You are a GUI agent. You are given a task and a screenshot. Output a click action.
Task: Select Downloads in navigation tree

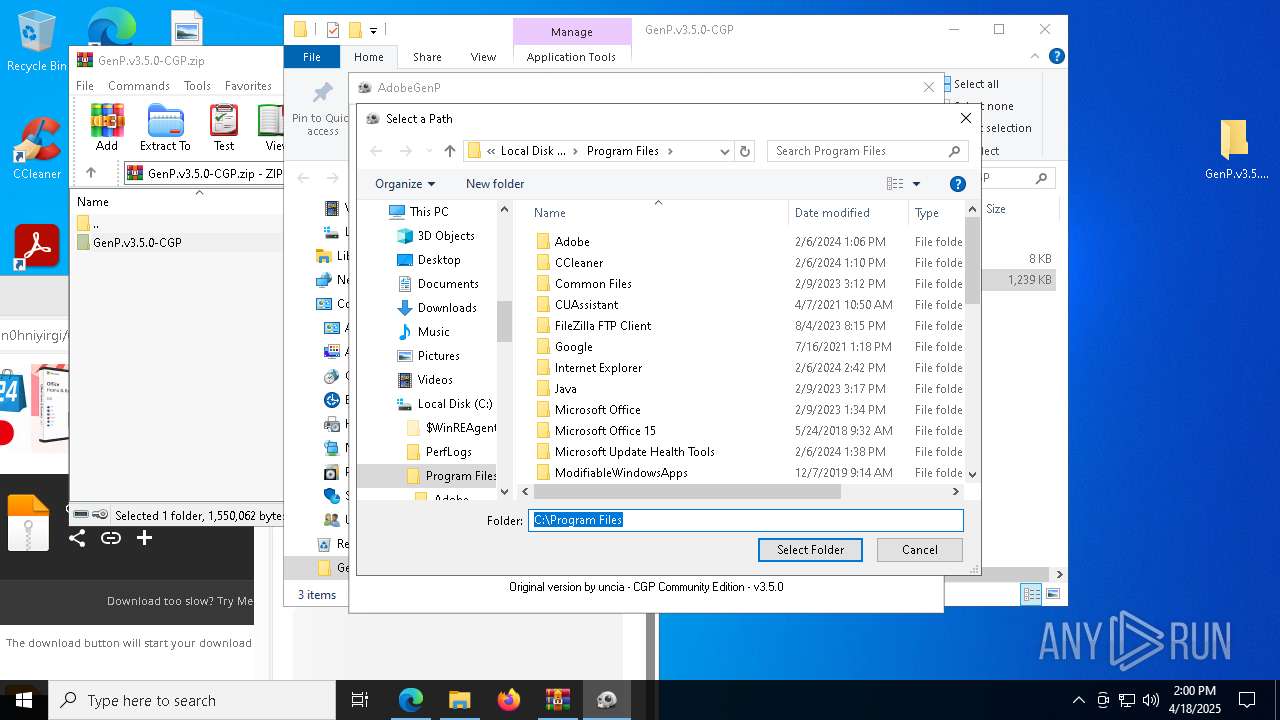446,308
